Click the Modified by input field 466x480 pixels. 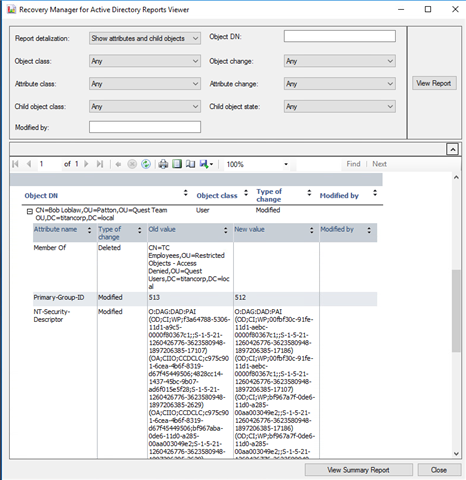tap(145, 127)
